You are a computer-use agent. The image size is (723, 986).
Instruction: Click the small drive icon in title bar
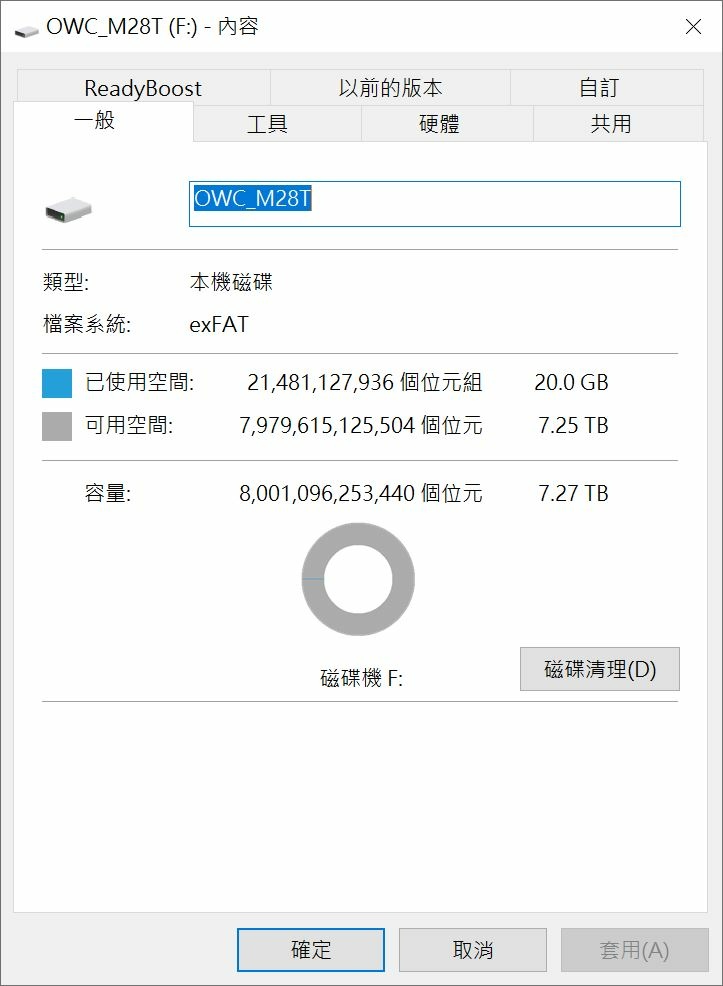[26, 30]
